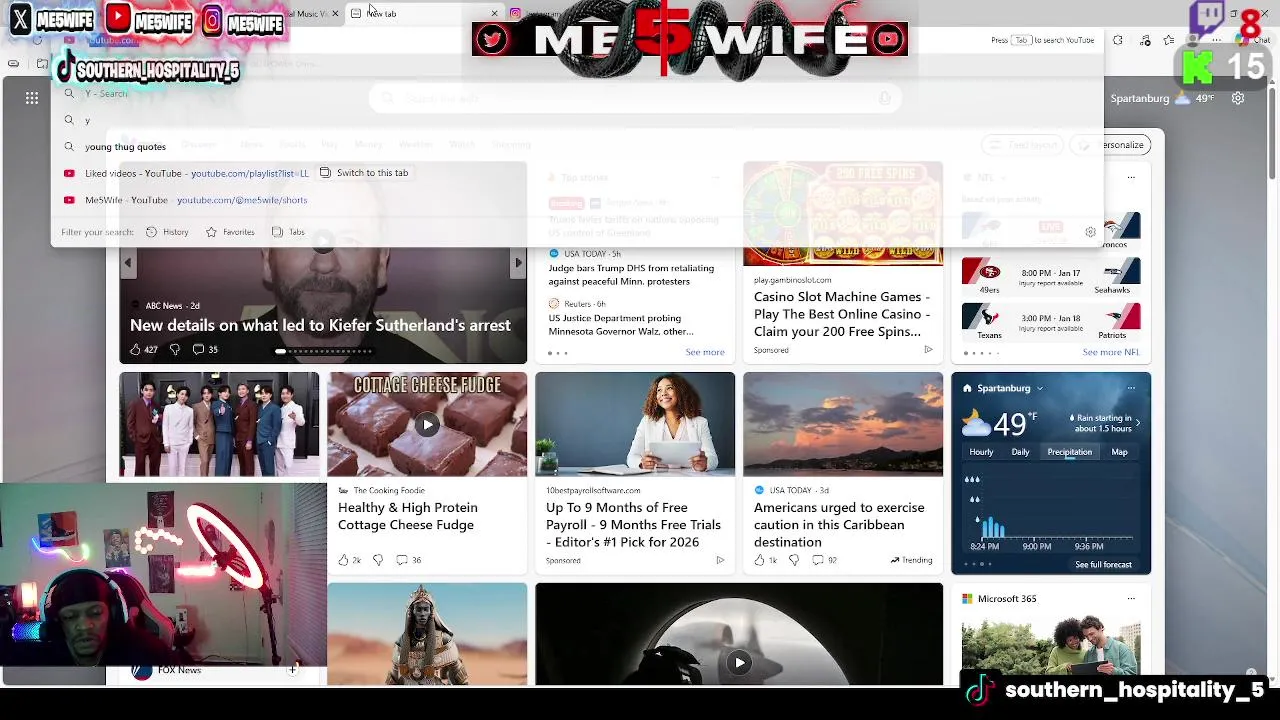Open the weather card more options menu
This screenshot has width=1280, height=720.
coord(1131,388)
